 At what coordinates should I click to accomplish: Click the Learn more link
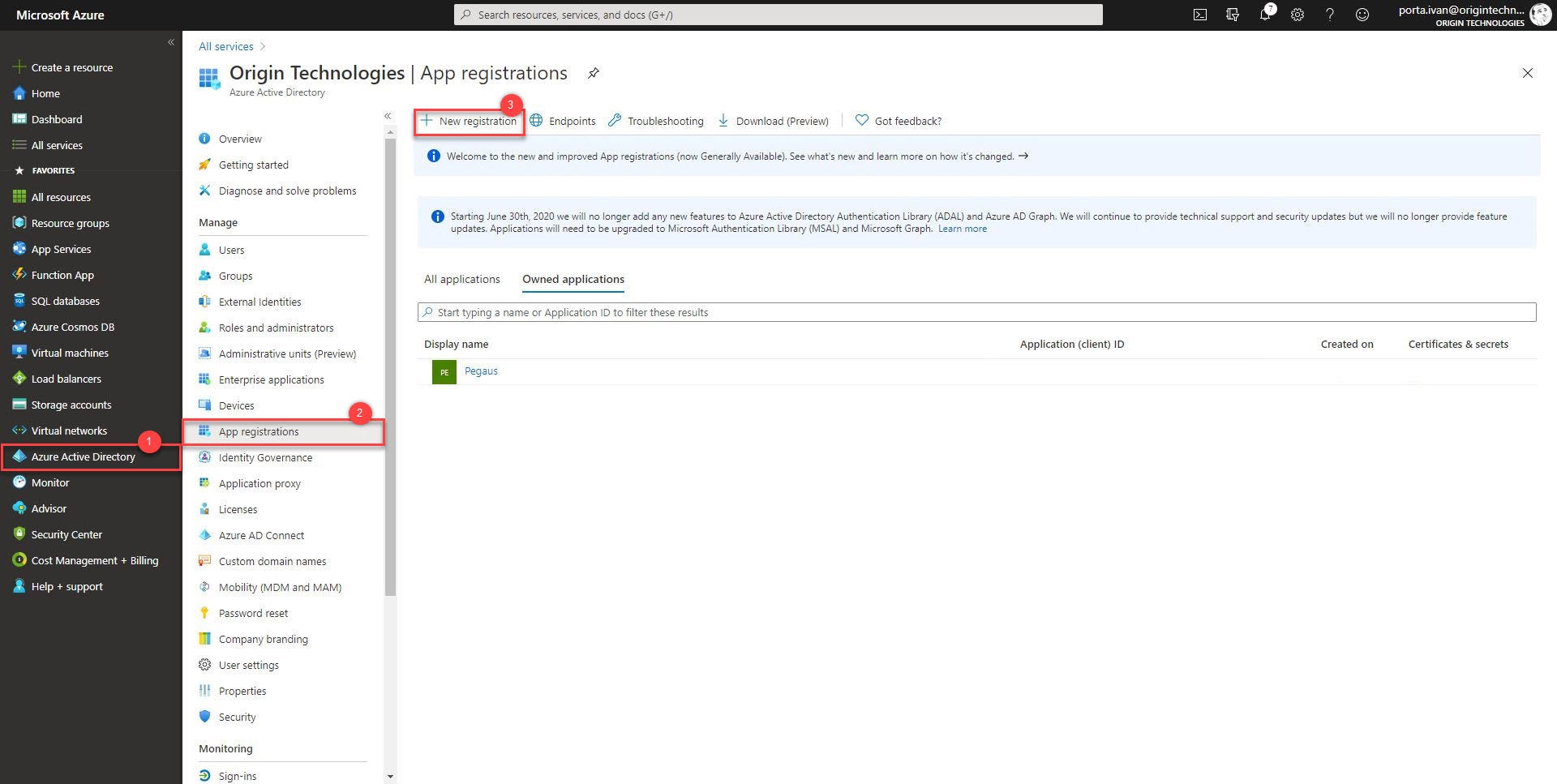963,229
